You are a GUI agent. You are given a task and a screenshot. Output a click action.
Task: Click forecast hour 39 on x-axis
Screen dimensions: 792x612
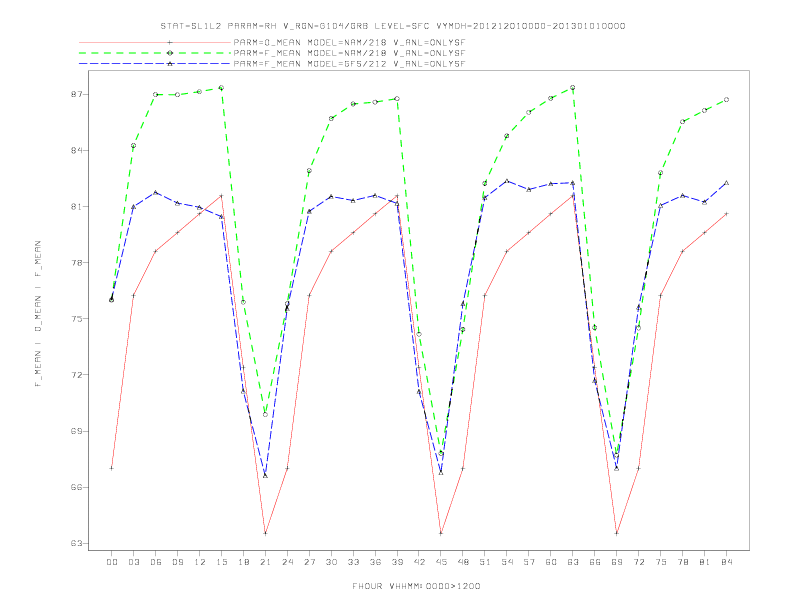click(x=397, y=562)
